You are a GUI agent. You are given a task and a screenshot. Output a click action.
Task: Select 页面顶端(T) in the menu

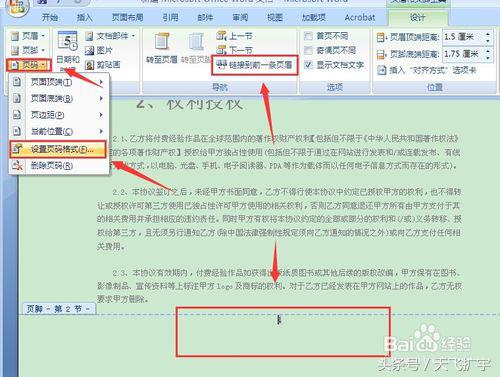59,82
